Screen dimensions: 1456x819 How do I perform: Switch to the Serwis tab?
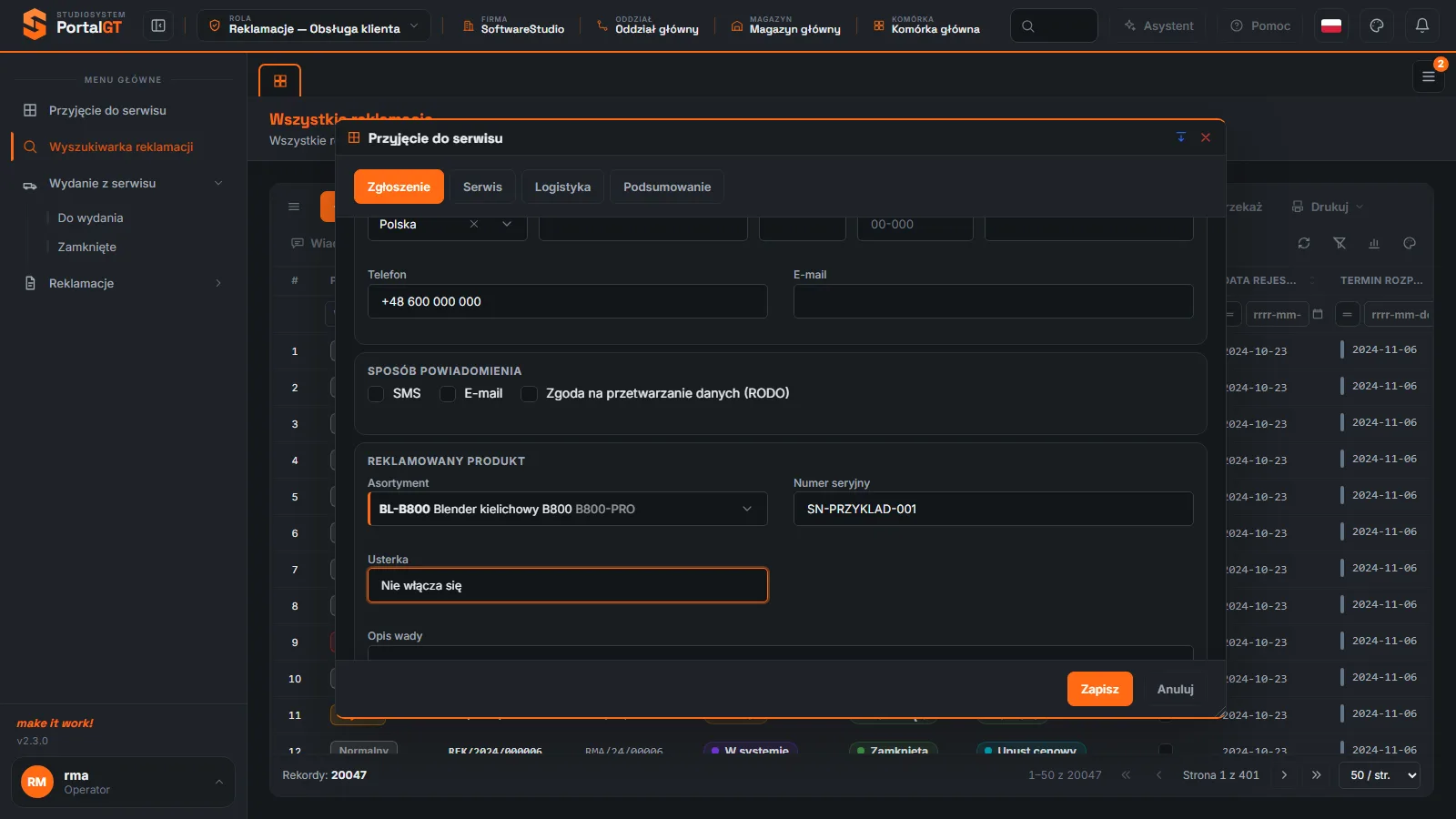click(x=482, y=187)
